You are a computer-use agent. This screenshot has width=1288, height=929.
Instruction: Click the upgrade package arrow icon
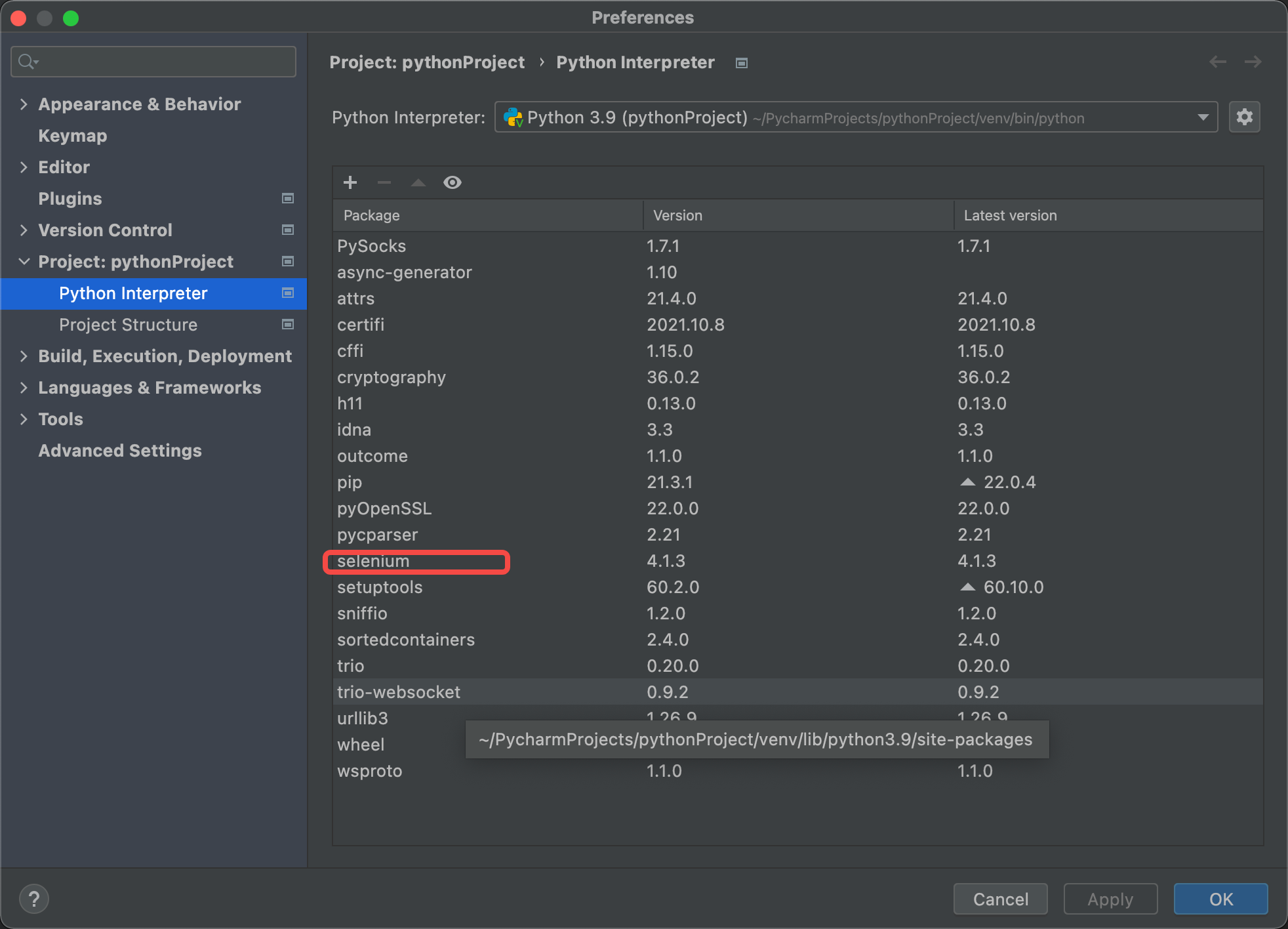coord(418,182)
